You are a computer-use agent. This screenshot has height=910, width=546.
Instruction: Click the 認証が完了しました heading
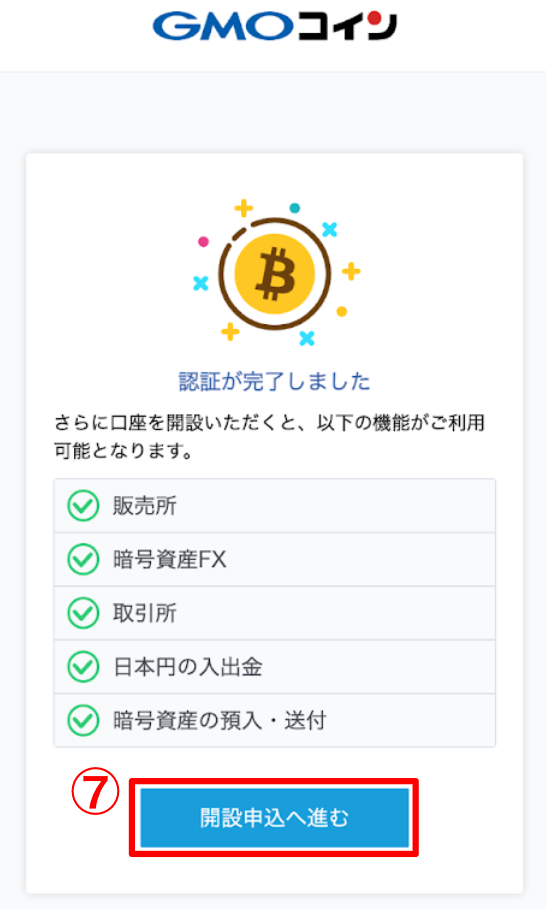[x=274, y=381]
